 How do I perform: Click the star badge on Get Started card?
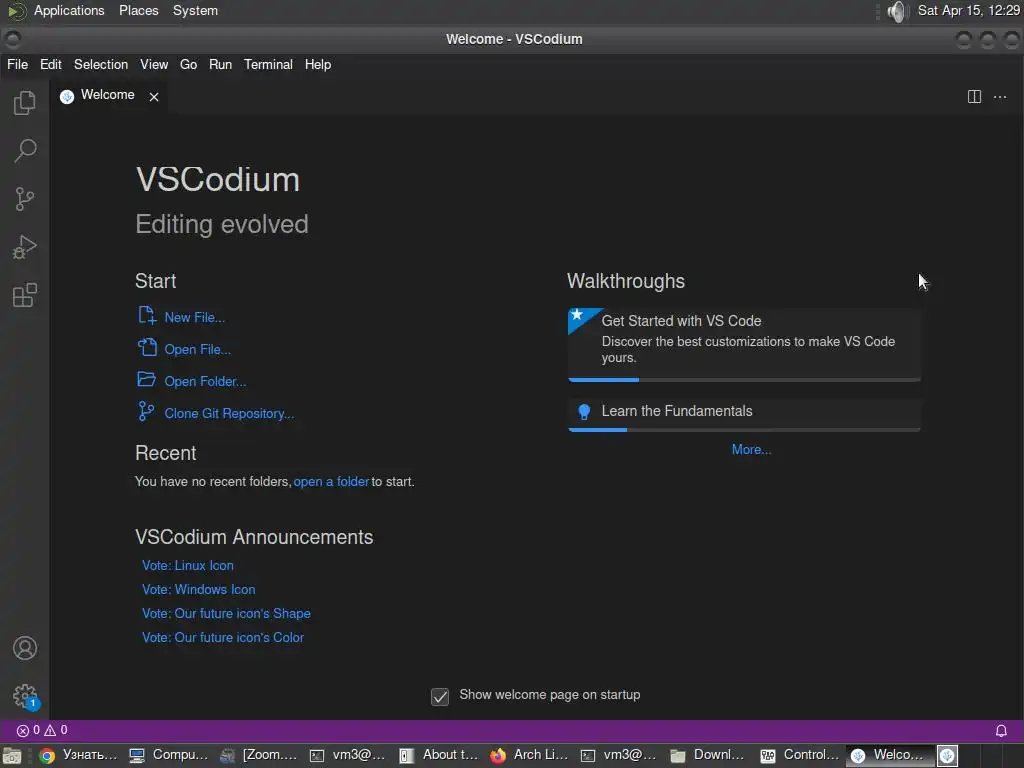pos(577,315)
